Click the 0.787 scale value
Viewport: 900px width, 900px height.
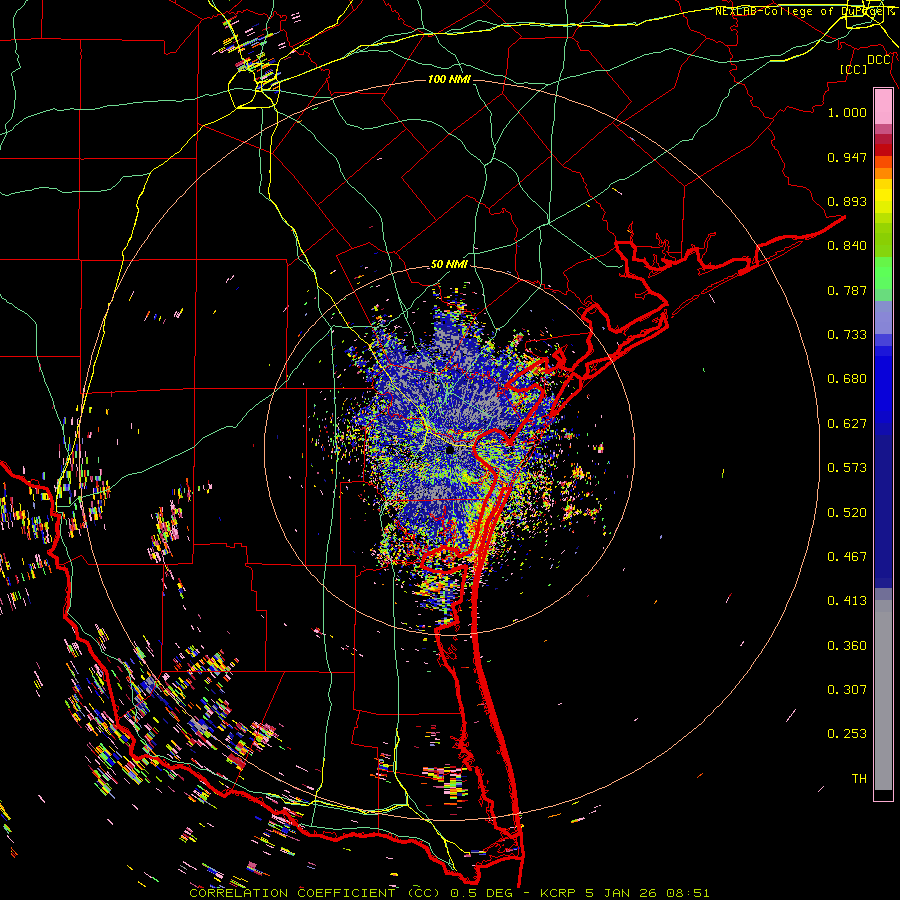tap(847, 290)
